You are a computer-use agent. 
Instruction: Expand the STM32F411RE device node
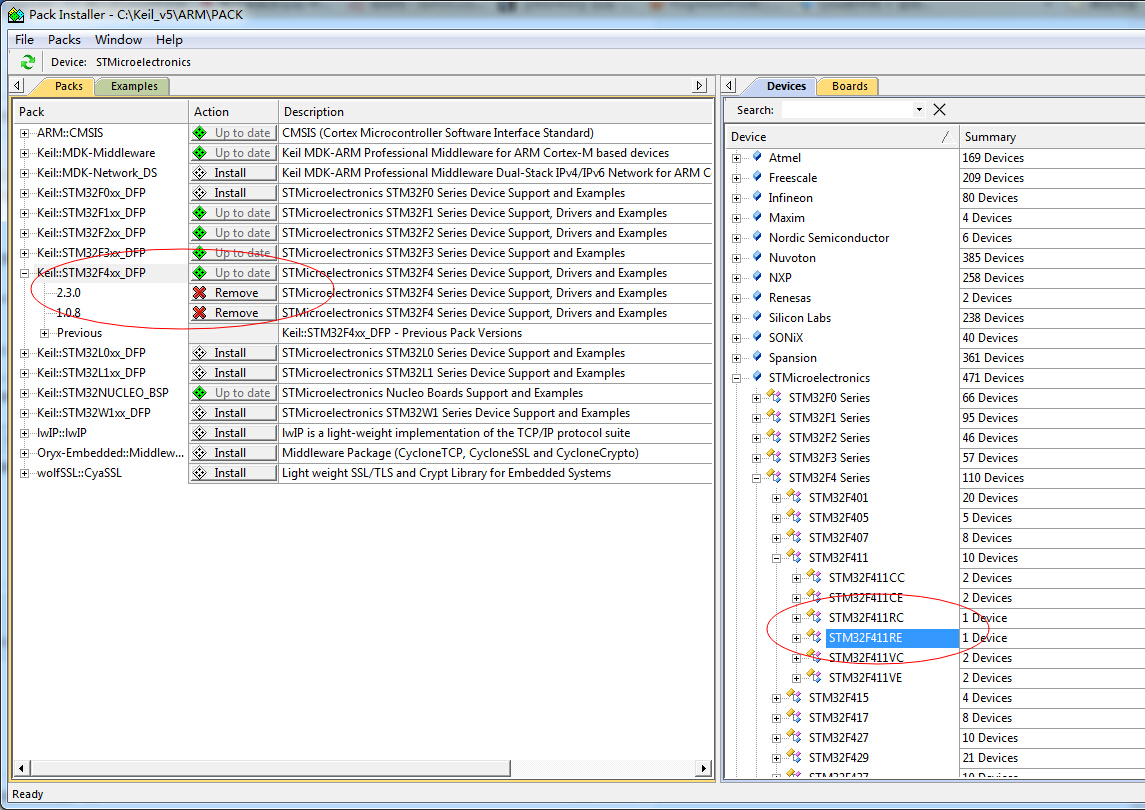pyautogui.click(x=797, y=638)
